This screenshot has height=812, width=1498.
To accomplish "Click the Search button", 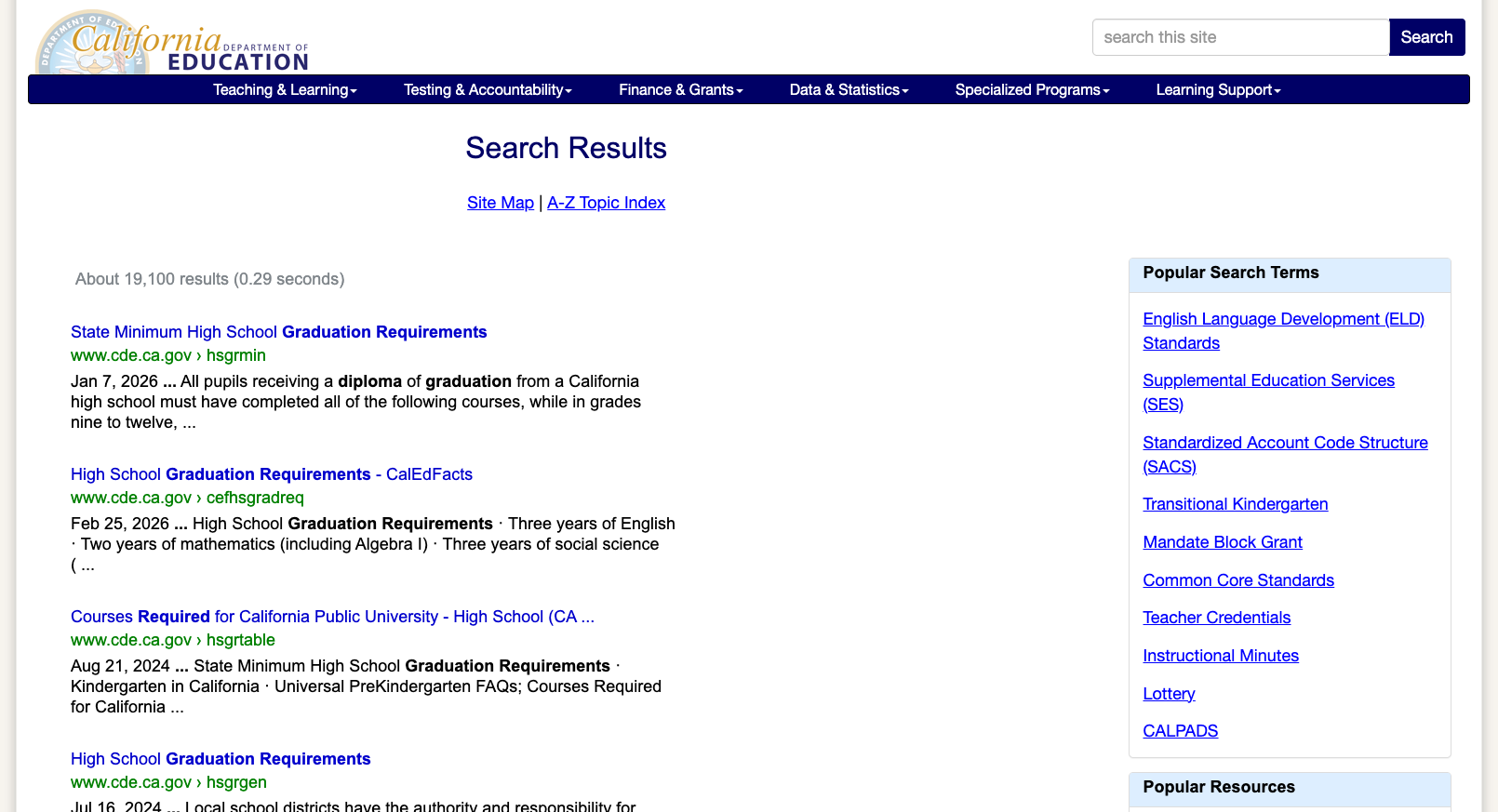I will click(x=1426, y=37).
